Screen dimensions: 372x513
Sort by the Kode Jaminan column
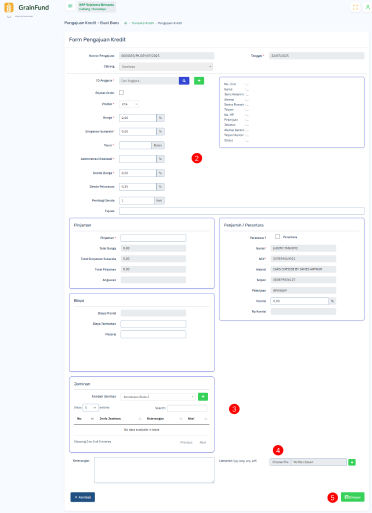click(120, 418)
